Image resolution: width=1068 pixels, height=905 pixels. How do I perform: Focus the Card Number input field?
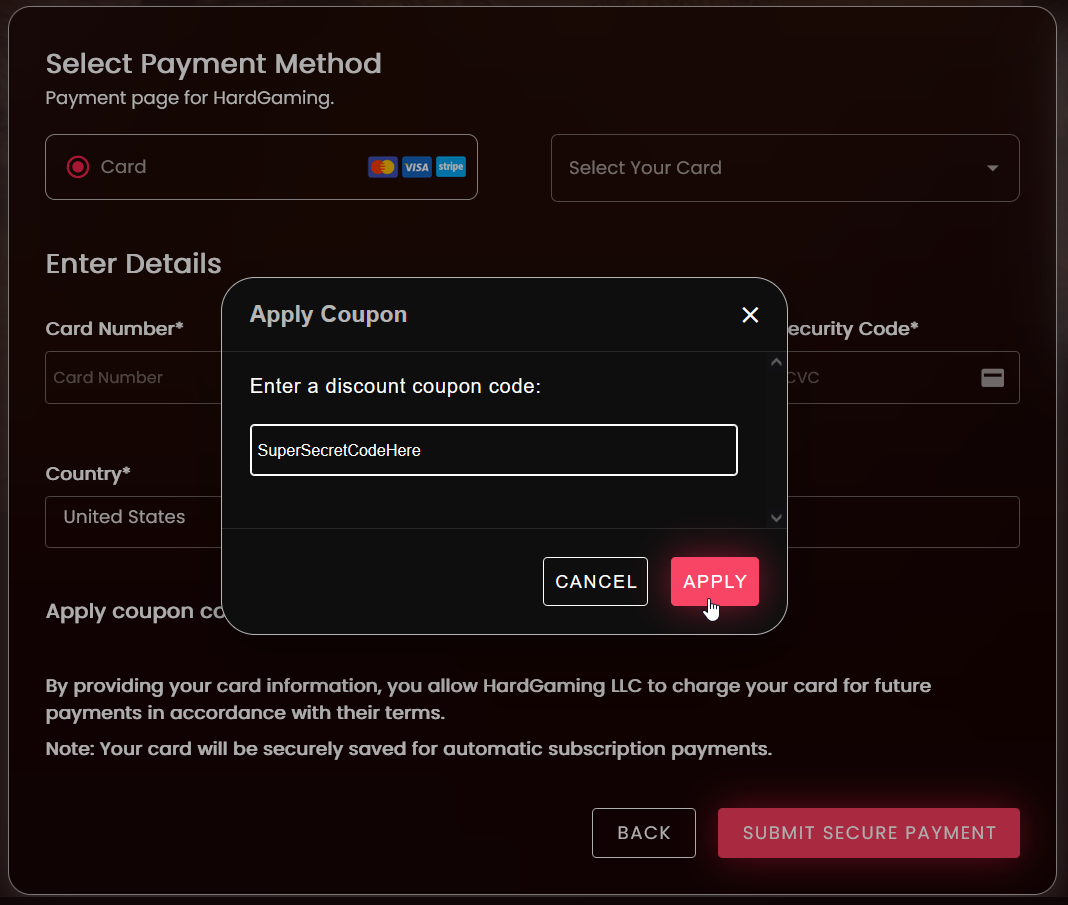[130, 378]
